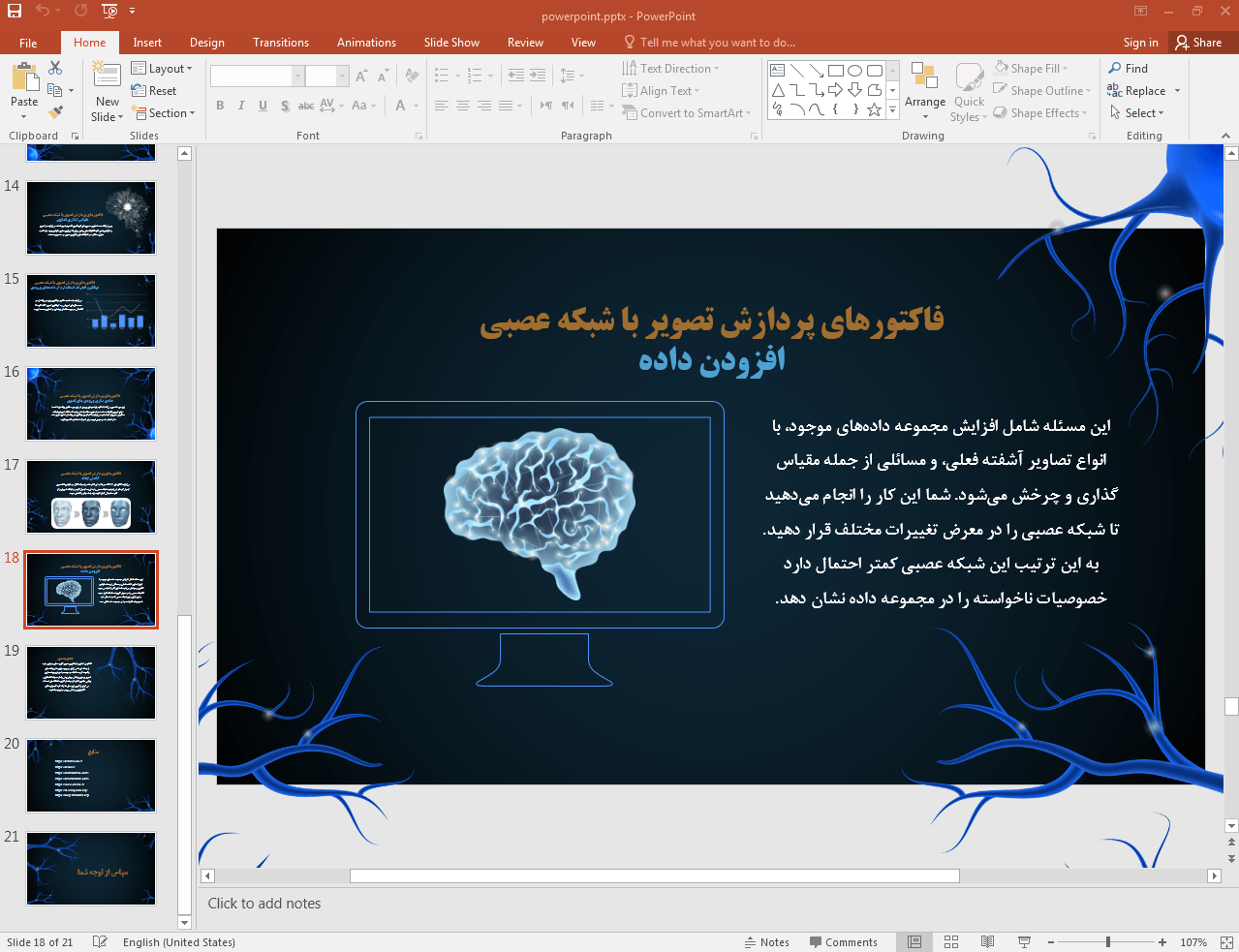Toggle the Comments pane
The image size is (1239, 952).
pos(844,942)
